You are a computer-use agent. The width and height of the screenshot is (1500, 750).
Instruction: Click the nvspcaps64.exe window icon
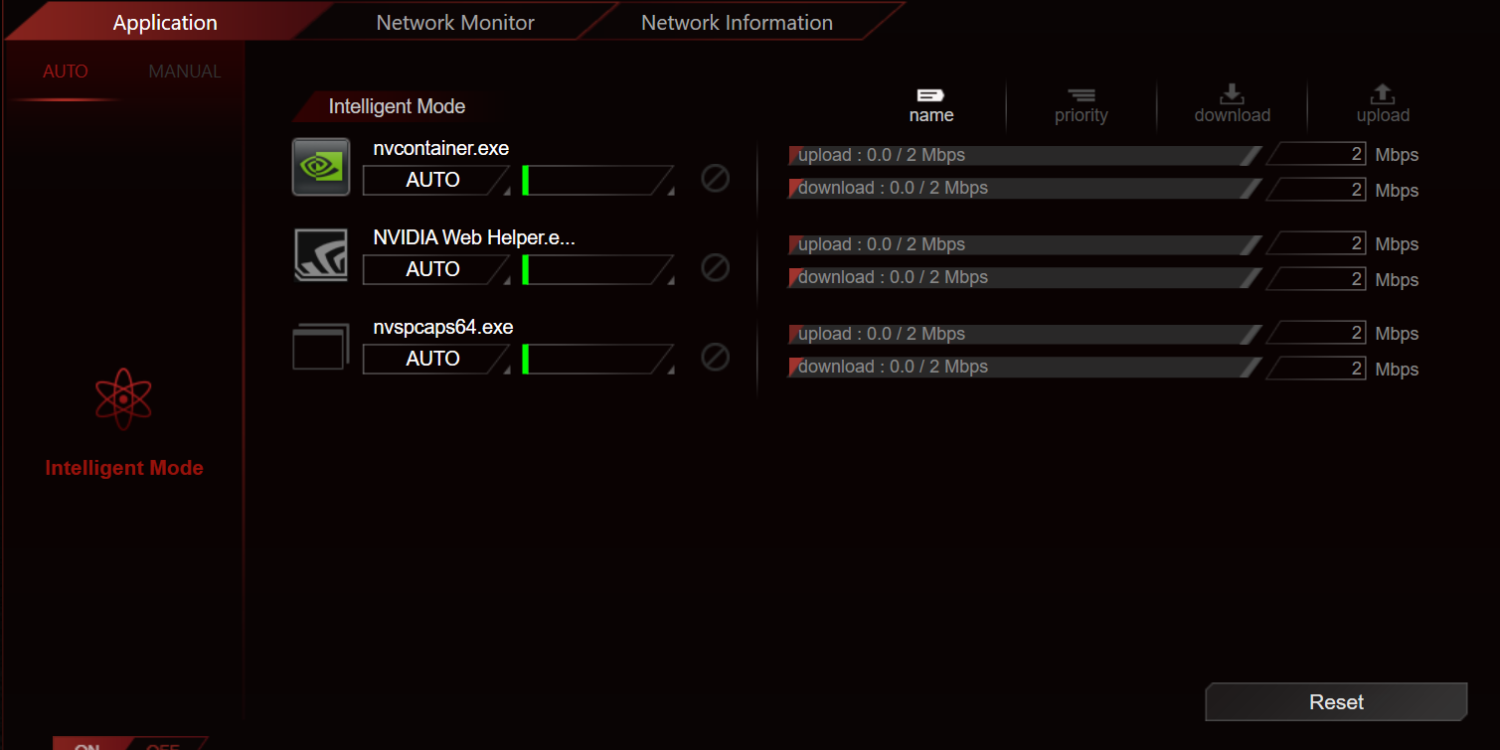coord(321,346)
